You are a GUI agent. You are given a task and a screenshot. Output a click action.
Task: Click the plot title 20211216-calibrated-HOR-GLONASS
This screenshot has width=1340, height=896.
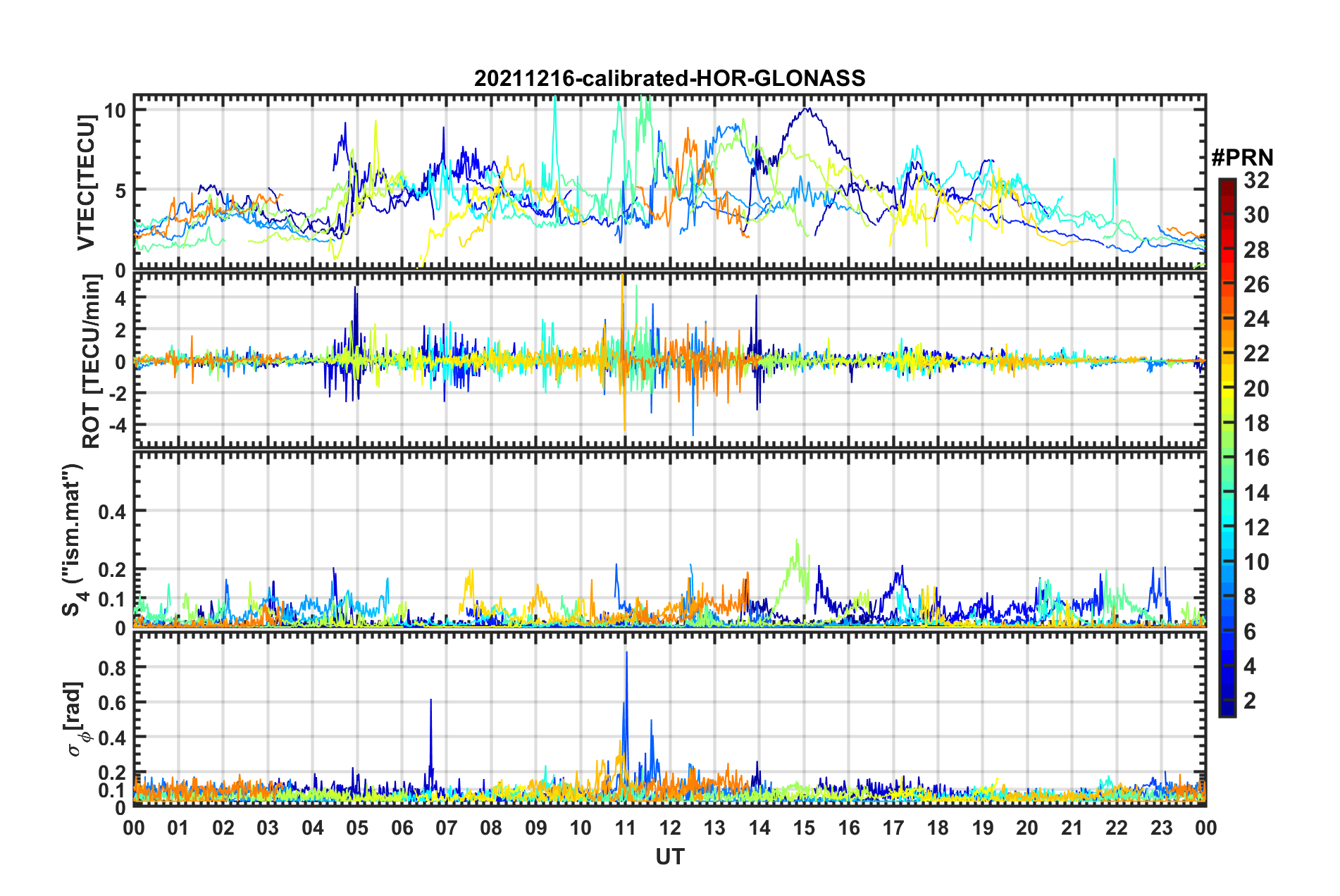point(669,78)
